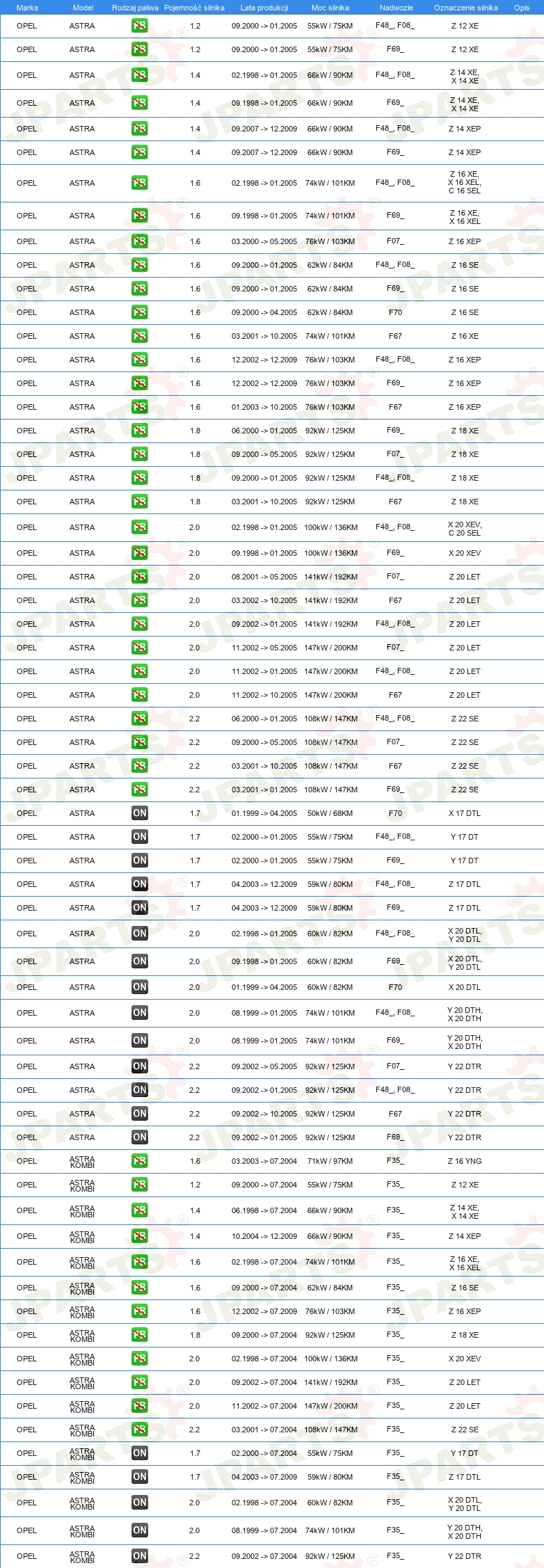The width and height of the screenshot is (544, 1568).
Task: Select F70 body cell in X 17 DTL row
Action: [x=395, y=813]
